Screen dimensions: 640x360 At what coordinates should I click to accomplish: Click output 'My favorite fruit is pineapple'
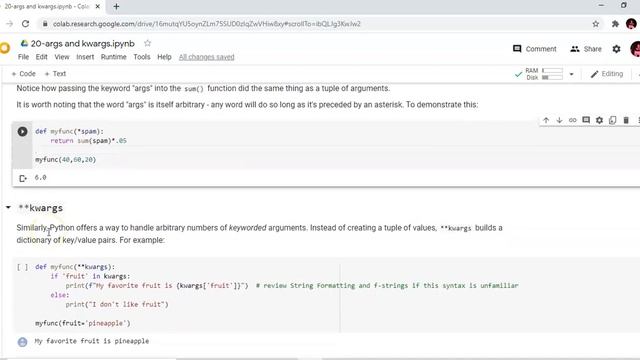pos(92,341)
